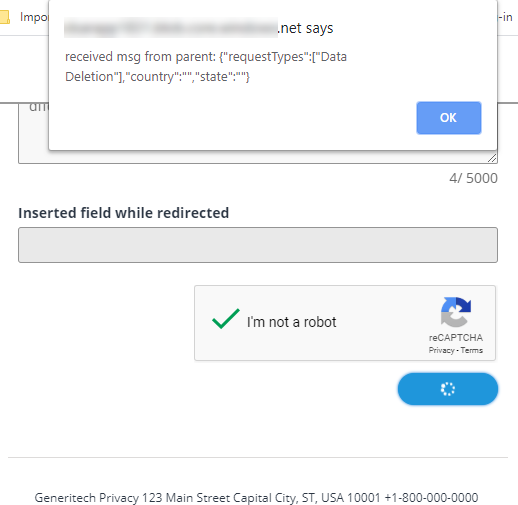
Task: Click the reCAPTCHA logo icon
Action: click(x=456, y=312)
